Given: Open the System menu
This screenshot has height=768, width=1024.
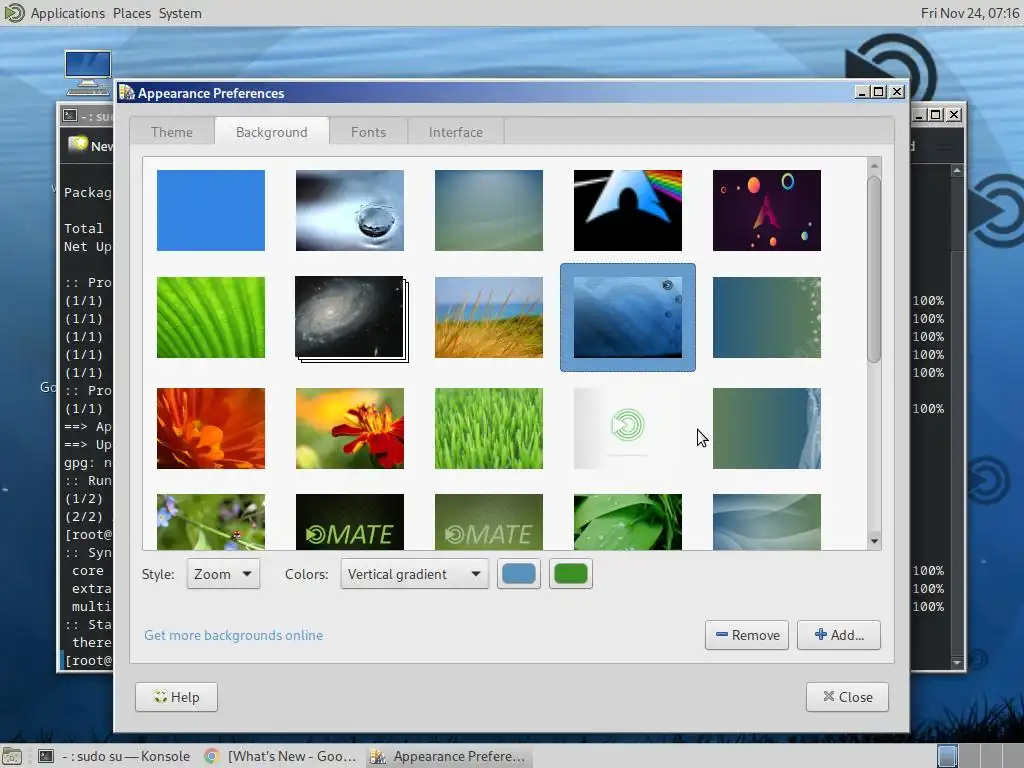Looking at the screenshot, I should [180, 13].
